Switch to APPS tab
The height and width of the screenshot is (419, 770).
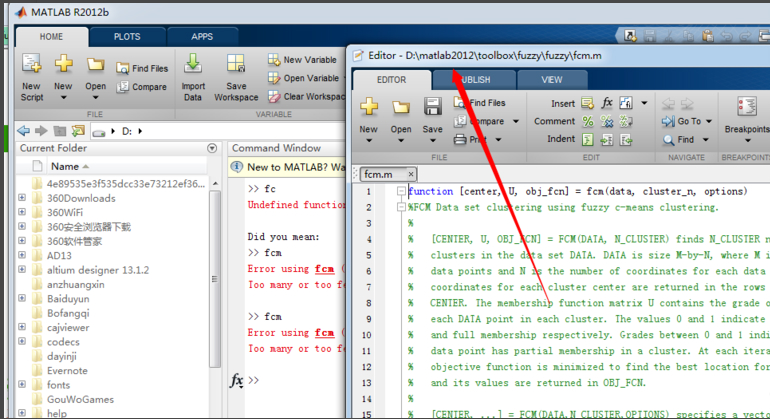[x=202, y=37]
